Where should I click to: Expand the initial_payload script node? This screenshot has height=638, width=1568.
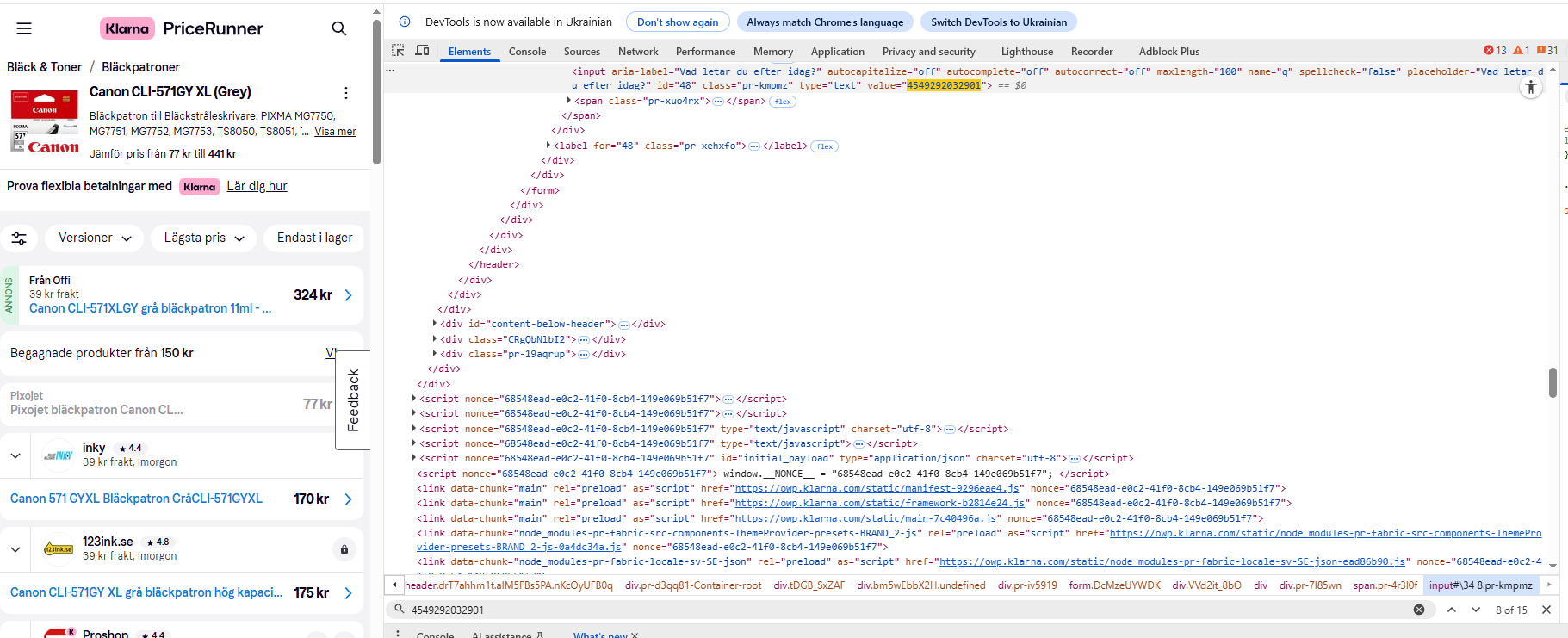pyautogui.click(x=414, y=458)
